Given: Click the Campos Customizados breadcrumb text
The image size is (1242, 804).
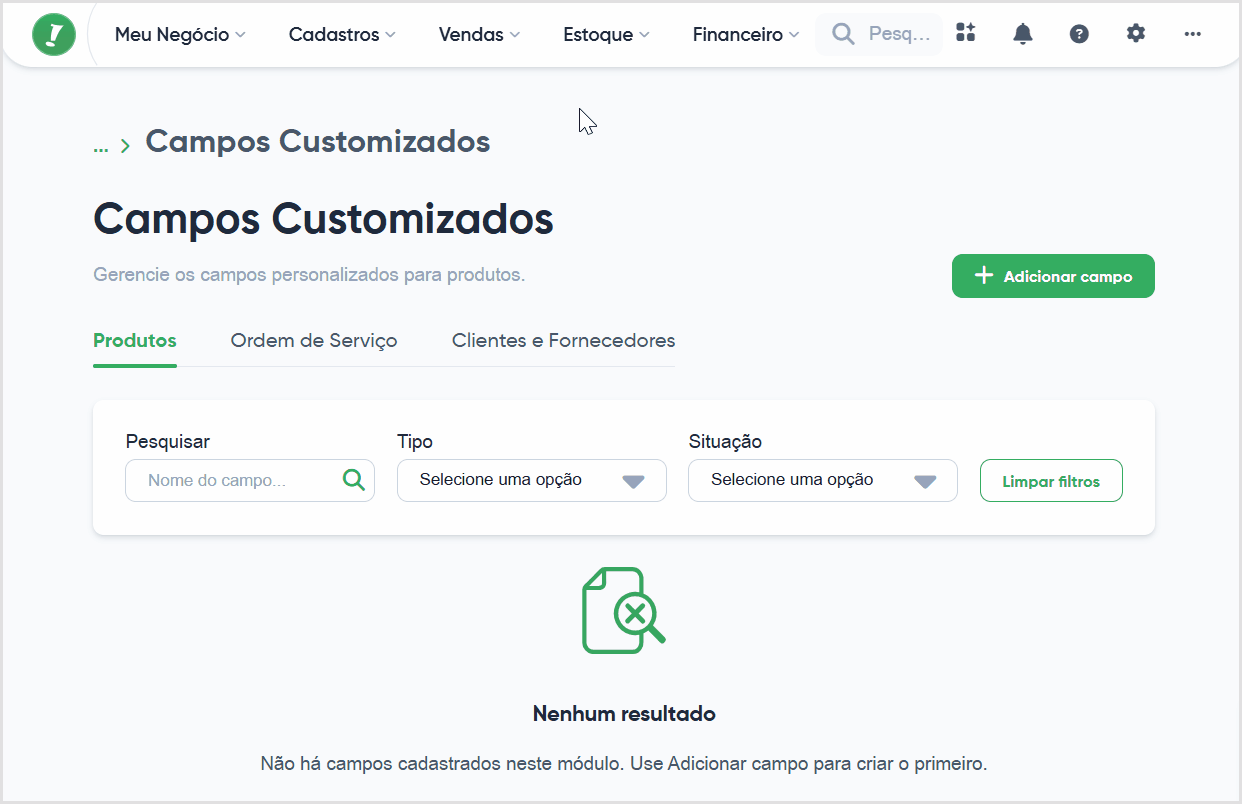Looking at the screenshot, I should (x=318, y=142).
